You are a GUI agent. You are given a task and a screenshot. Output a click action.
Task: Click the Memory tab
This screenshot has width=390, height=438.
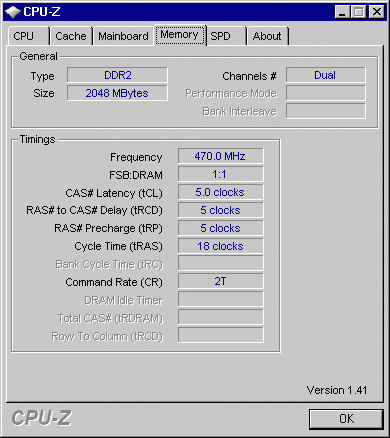[x=179, y=35]
